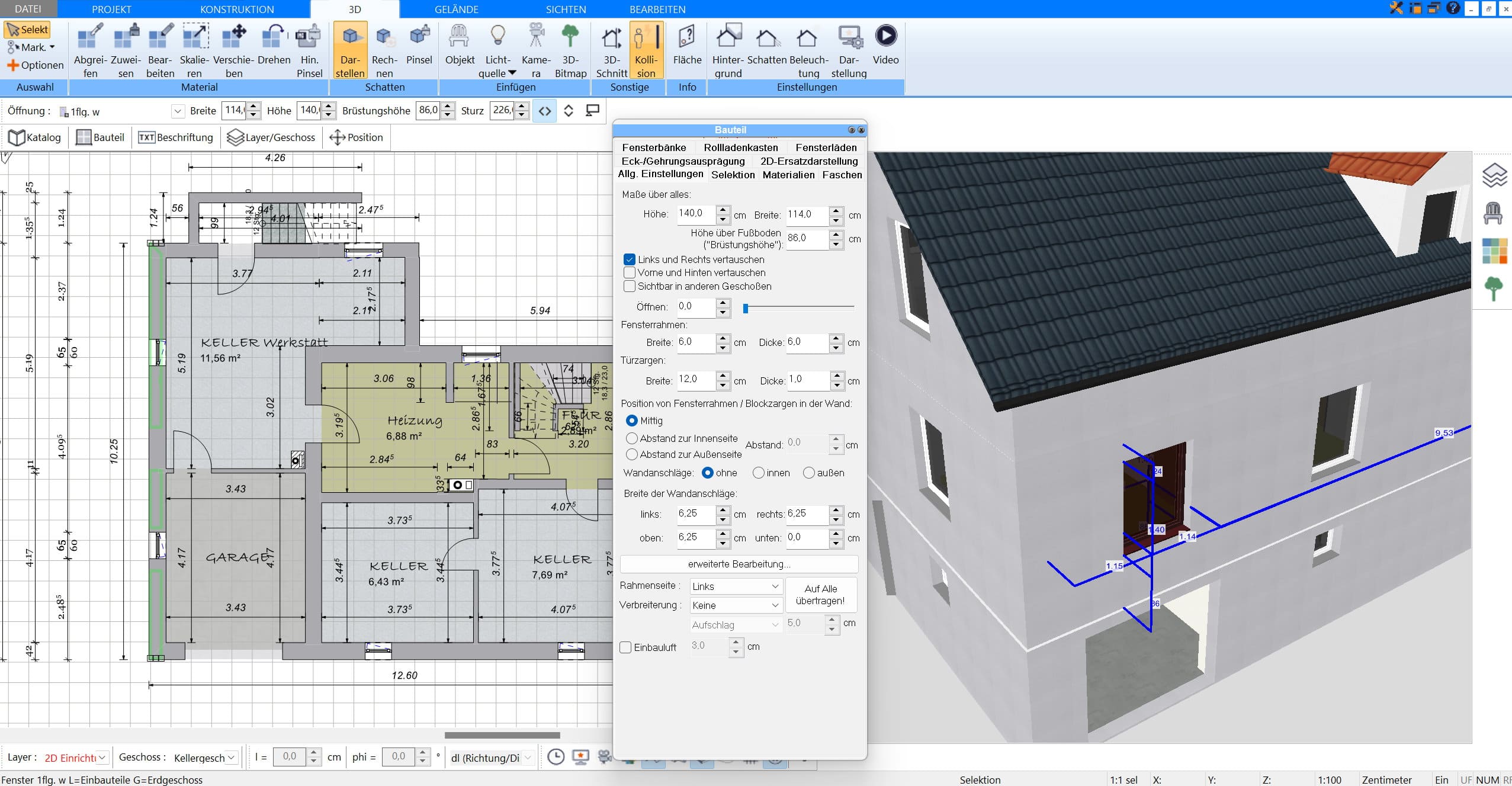The width and height of the screenshot is (1512, 786).
Task: Switch to the KONSTRUKTION ribbon tab
Action: (237, 9)
